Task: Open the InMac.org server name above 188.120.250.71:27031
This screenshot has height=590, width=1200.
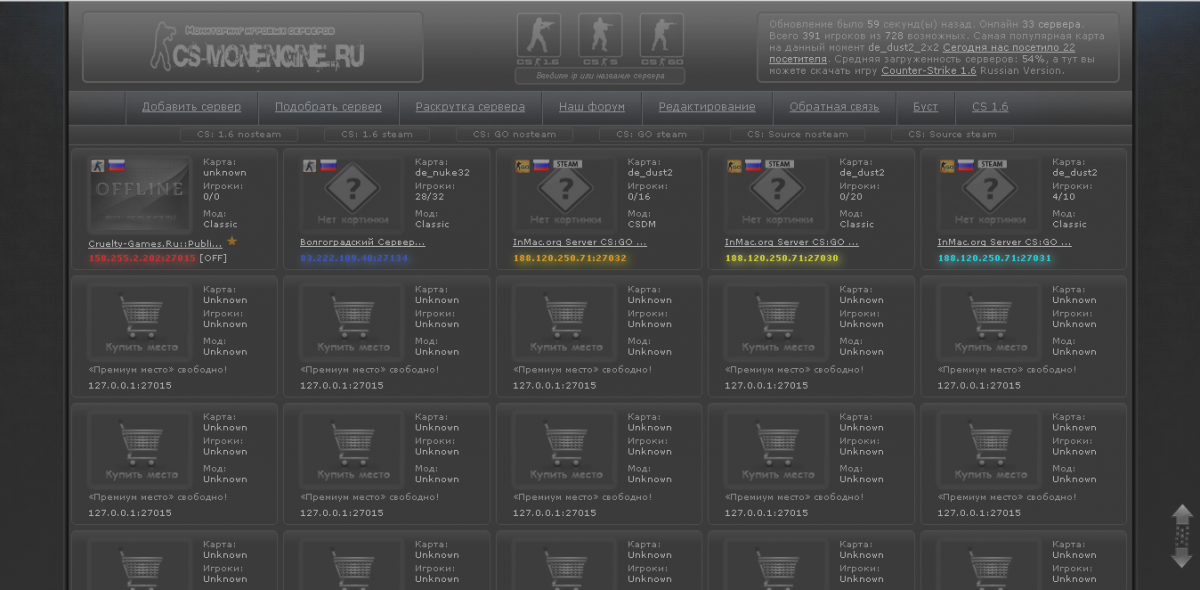Action: 1004,242
